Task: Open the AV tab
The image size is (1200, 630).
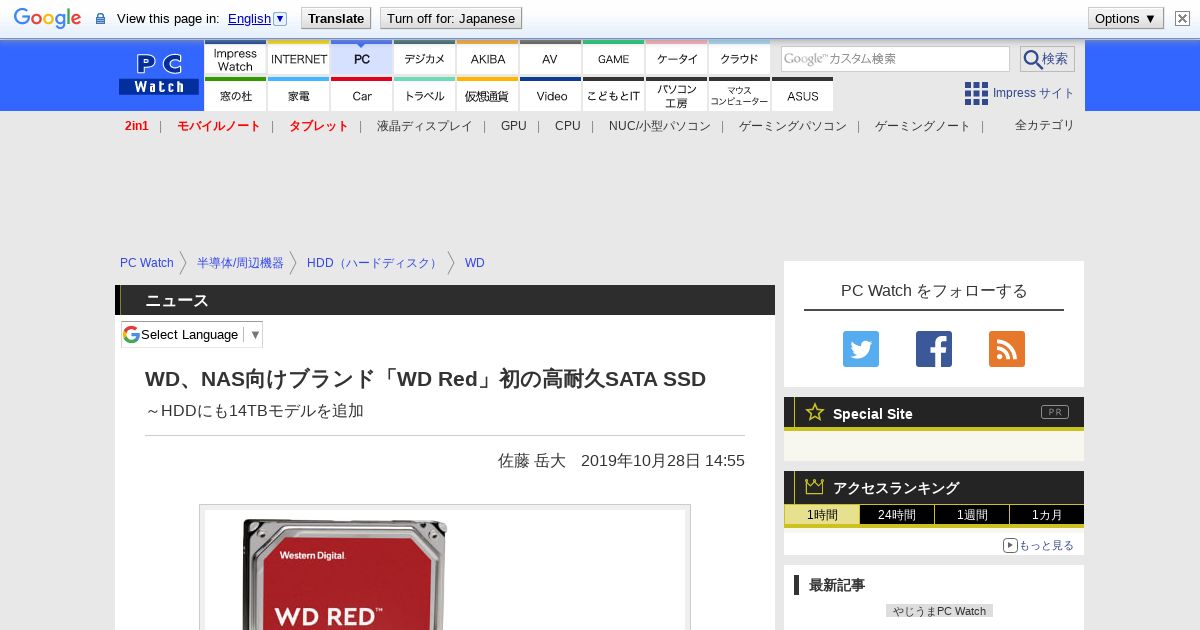Action: (x=551, y=58)
